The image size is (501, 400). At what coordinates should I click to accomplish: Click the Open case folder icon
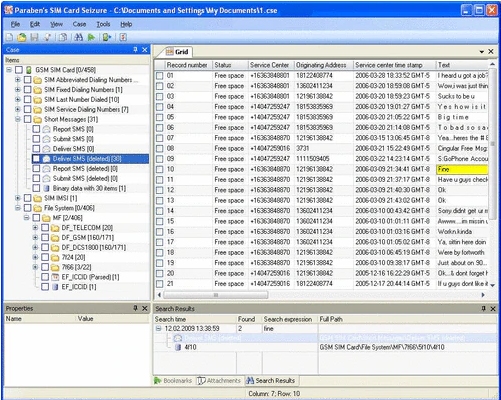click(x=22, y=37)
